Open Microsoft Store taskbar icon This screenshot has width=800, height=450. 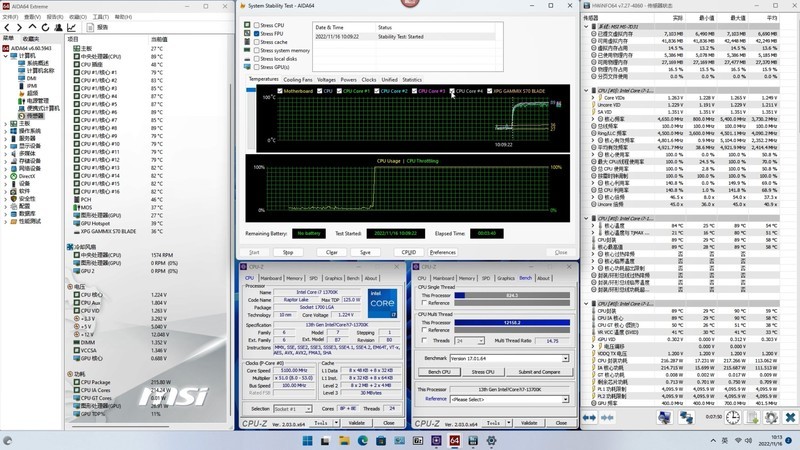coord(381,441)
